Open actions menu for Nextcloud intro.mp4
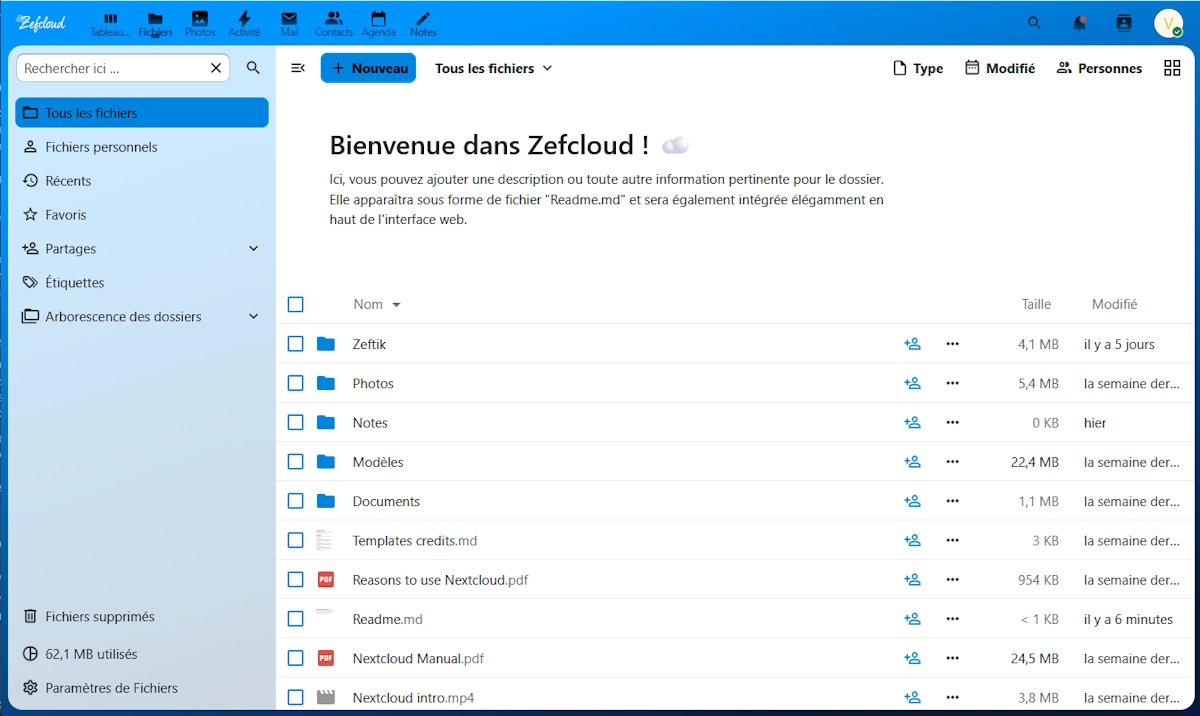 tap(952, 697)
